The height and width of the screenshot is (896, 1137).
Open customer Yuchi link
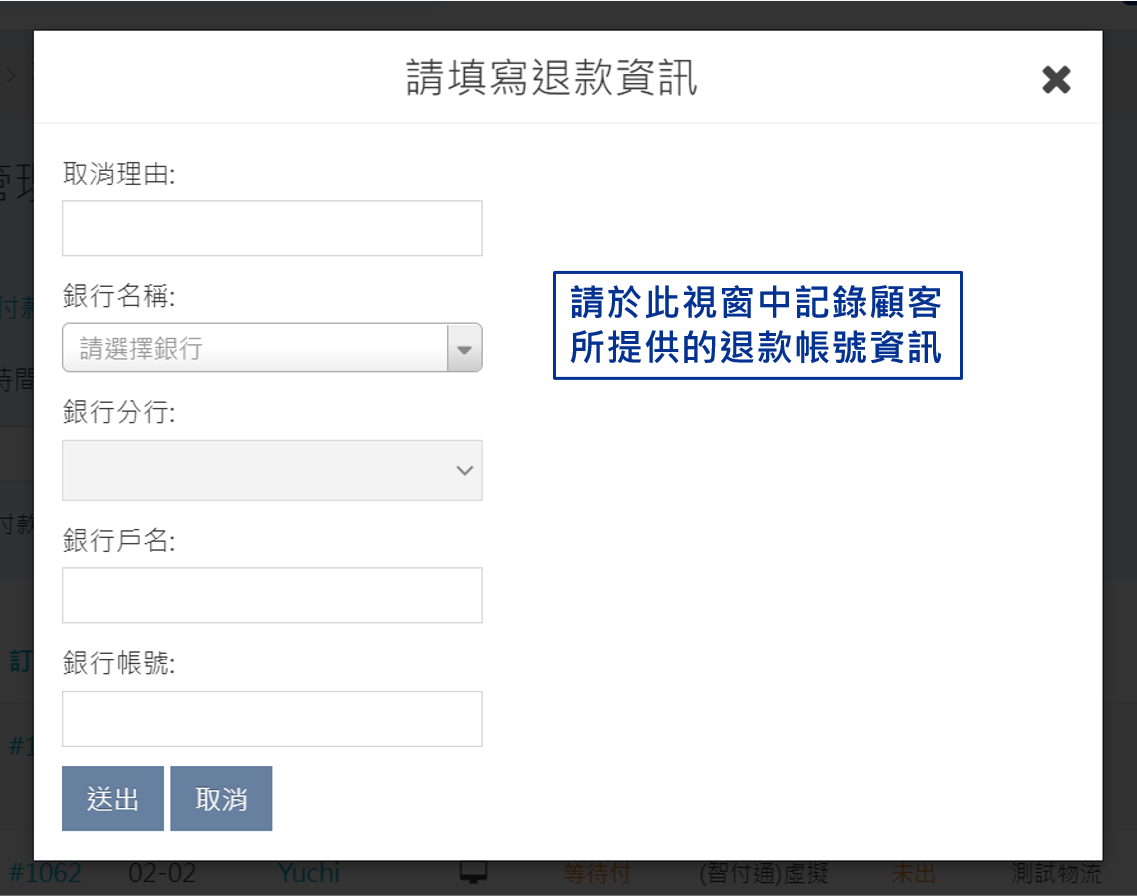(309, 873)
